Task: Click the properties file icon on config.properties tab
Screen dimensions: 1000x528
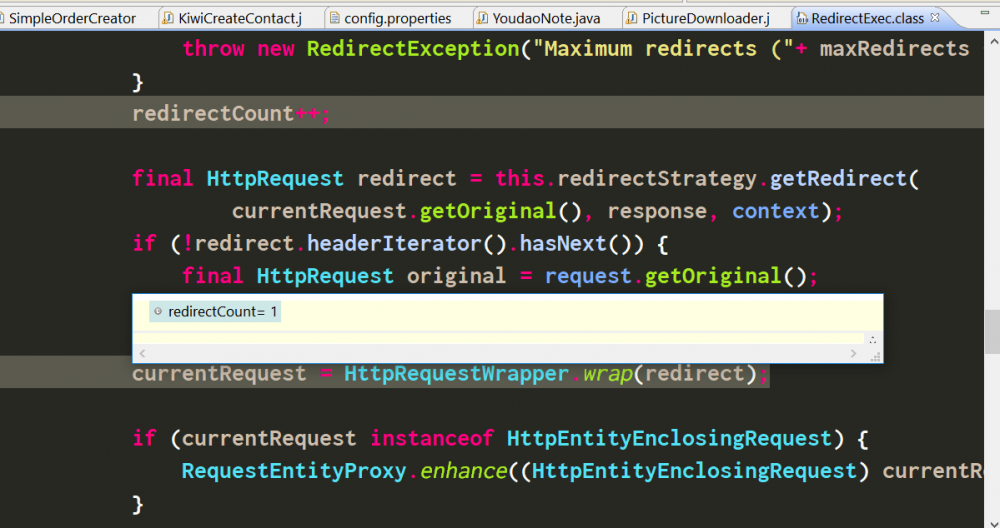Action: point(334,18)
